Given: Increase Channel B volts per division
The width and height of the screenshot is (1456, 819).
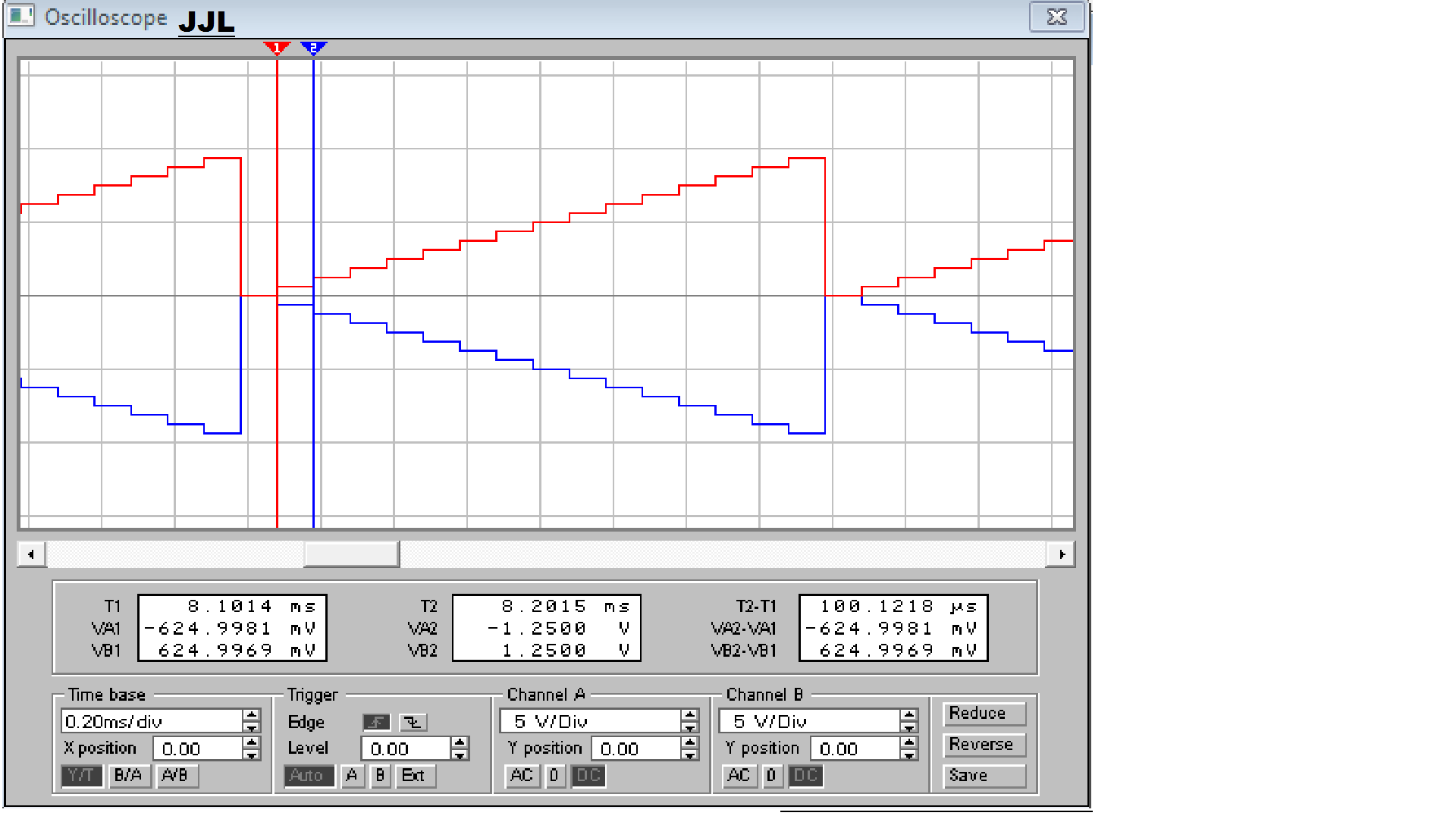Looking at the screenshot, I should pos(908,715).
